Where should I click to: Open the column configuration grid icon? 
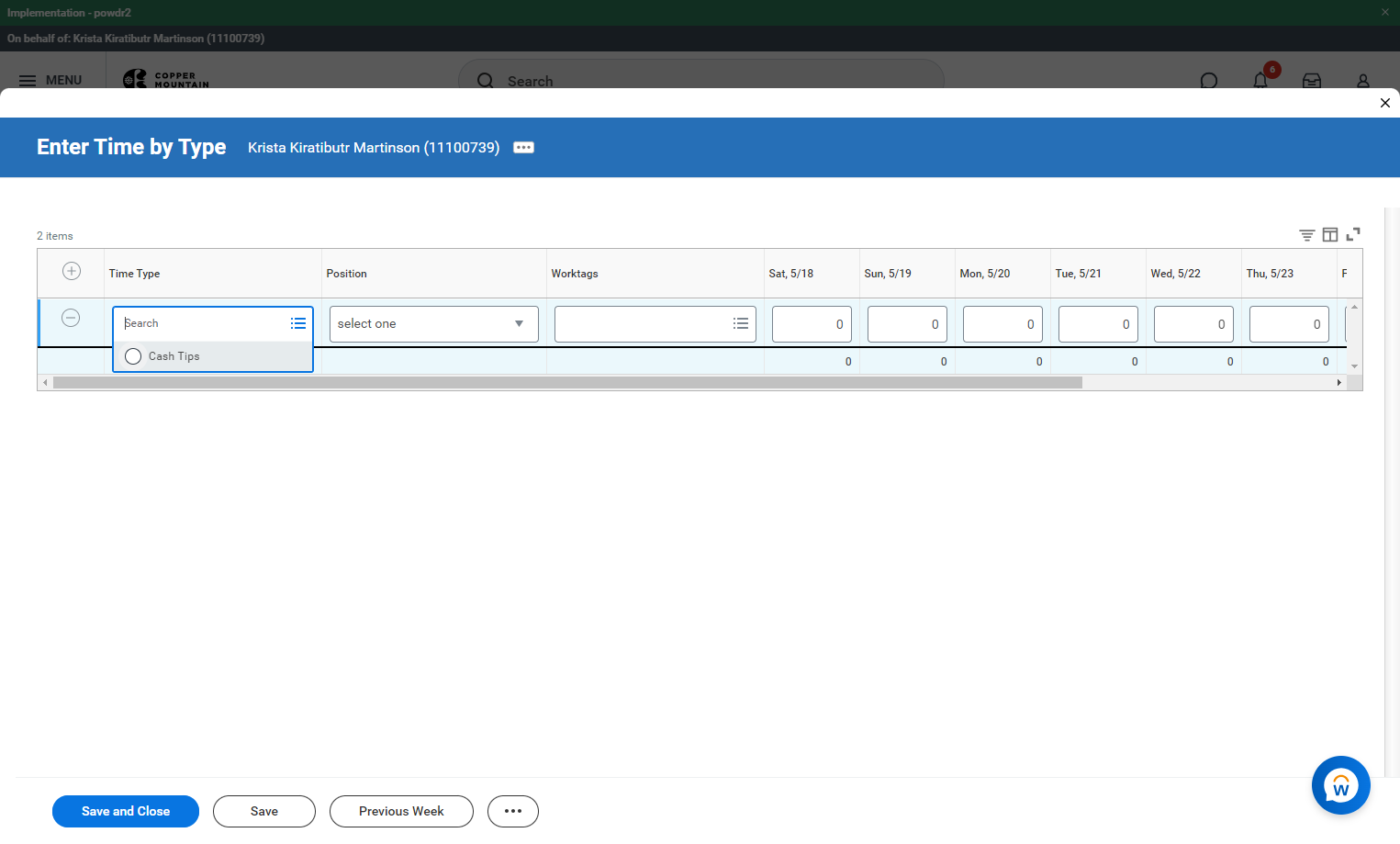1330,235
